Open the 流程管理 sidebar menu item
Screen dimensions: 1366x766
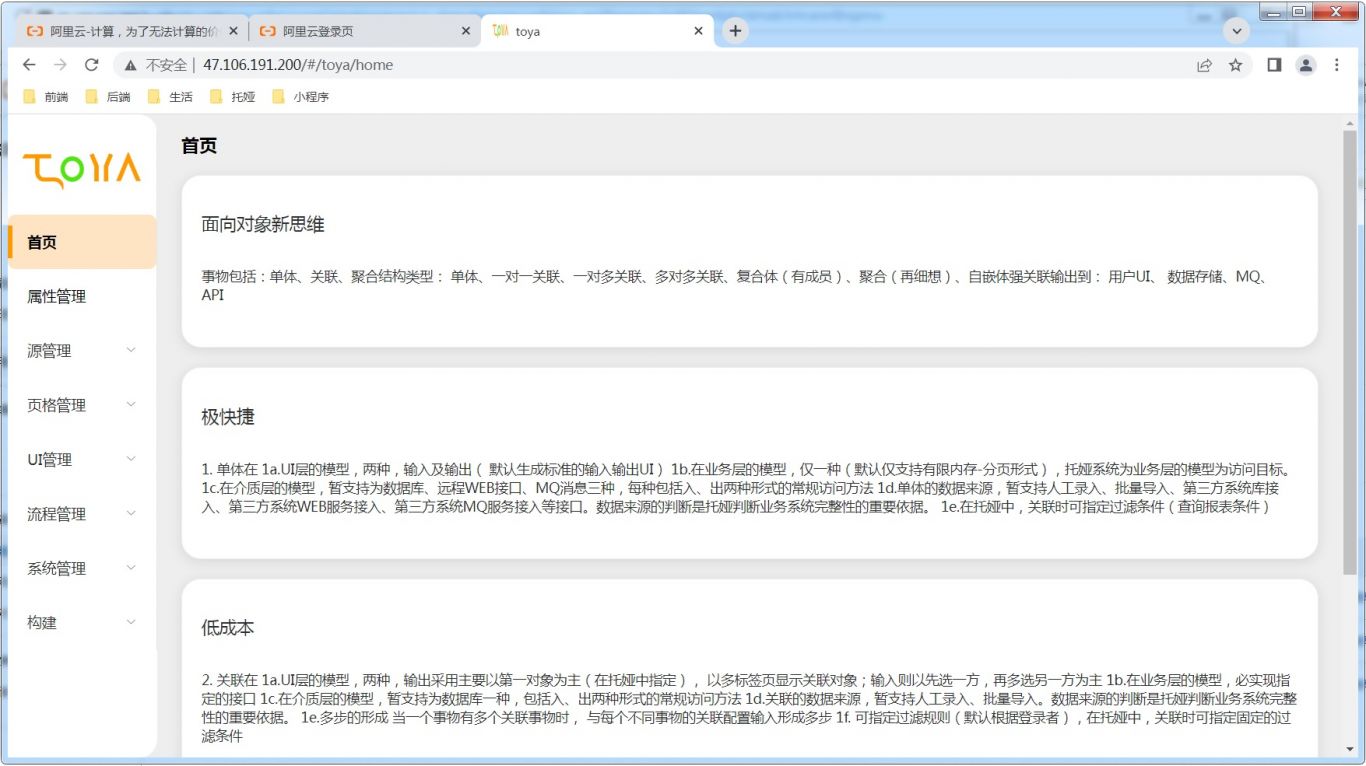82,514
